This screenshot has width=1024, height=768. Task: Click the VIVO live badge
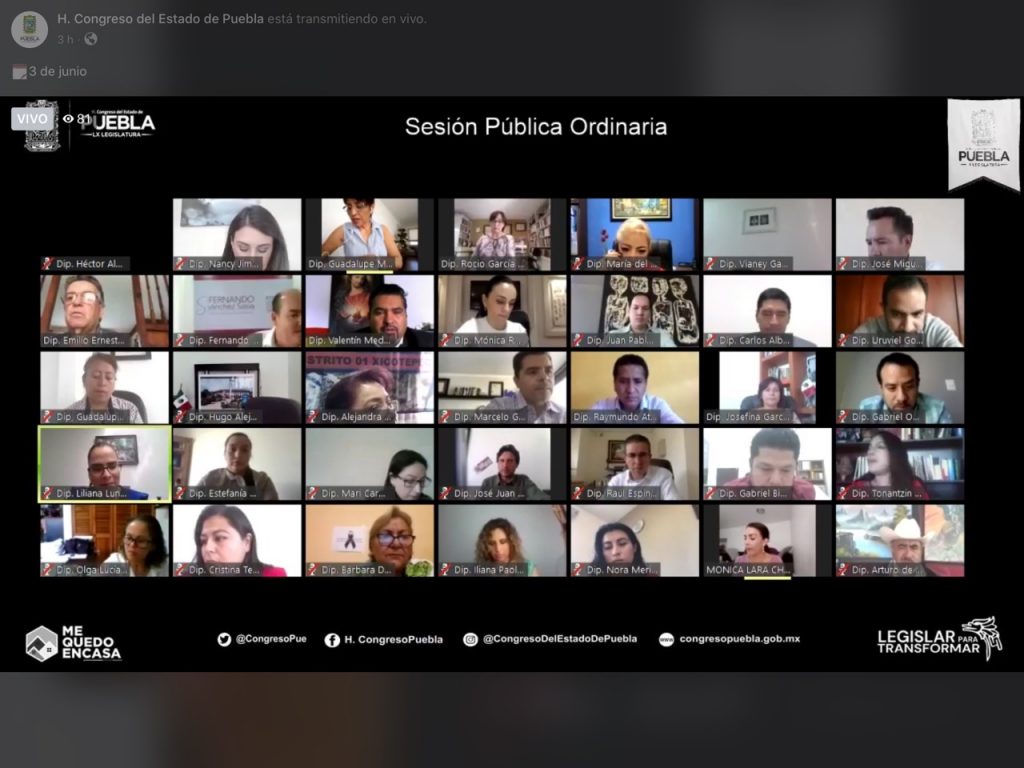pyautogui.click(x=33, y=118)
